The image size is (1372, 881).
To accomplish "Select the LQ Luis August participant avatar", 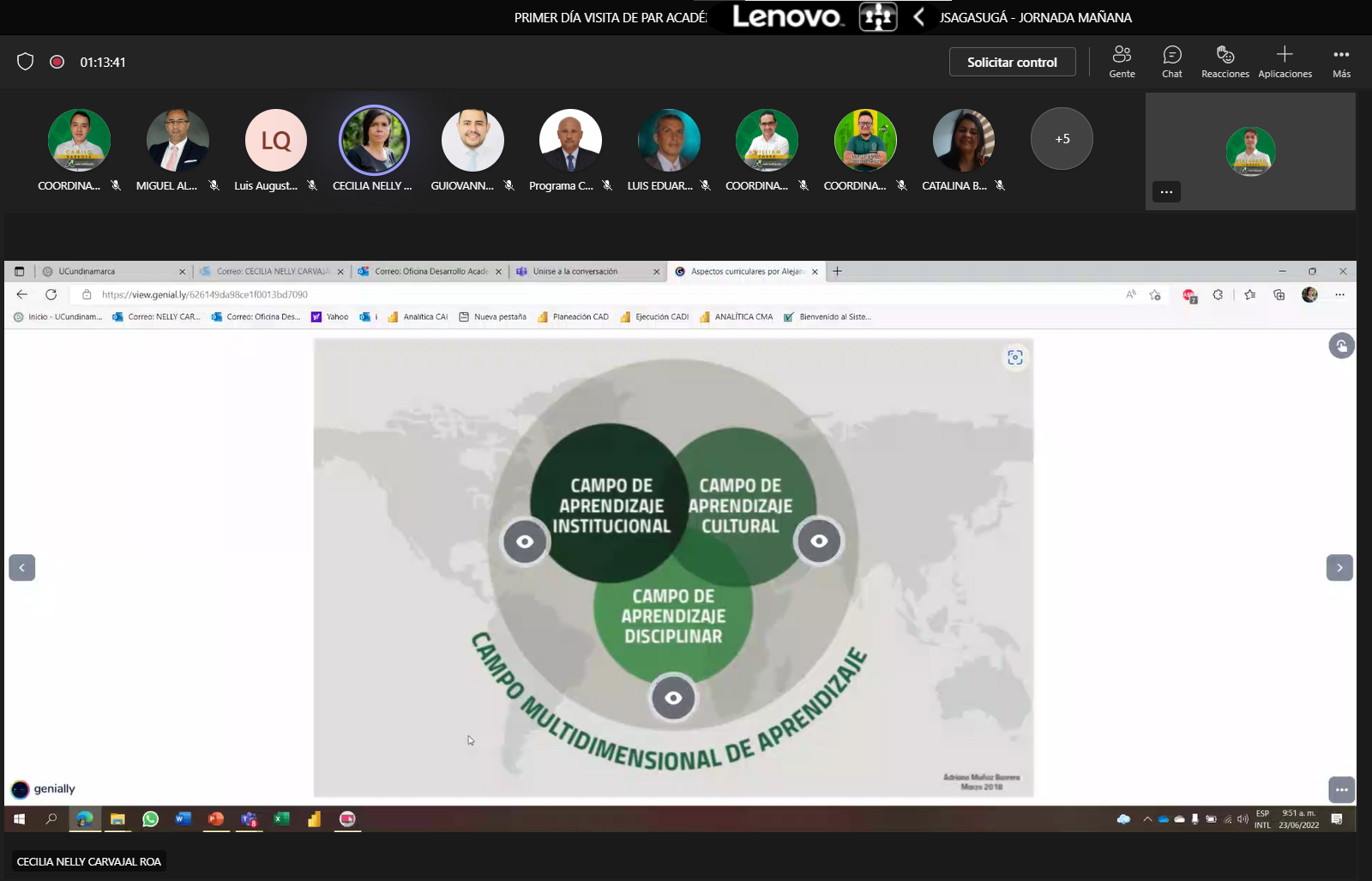I will 276,140.
